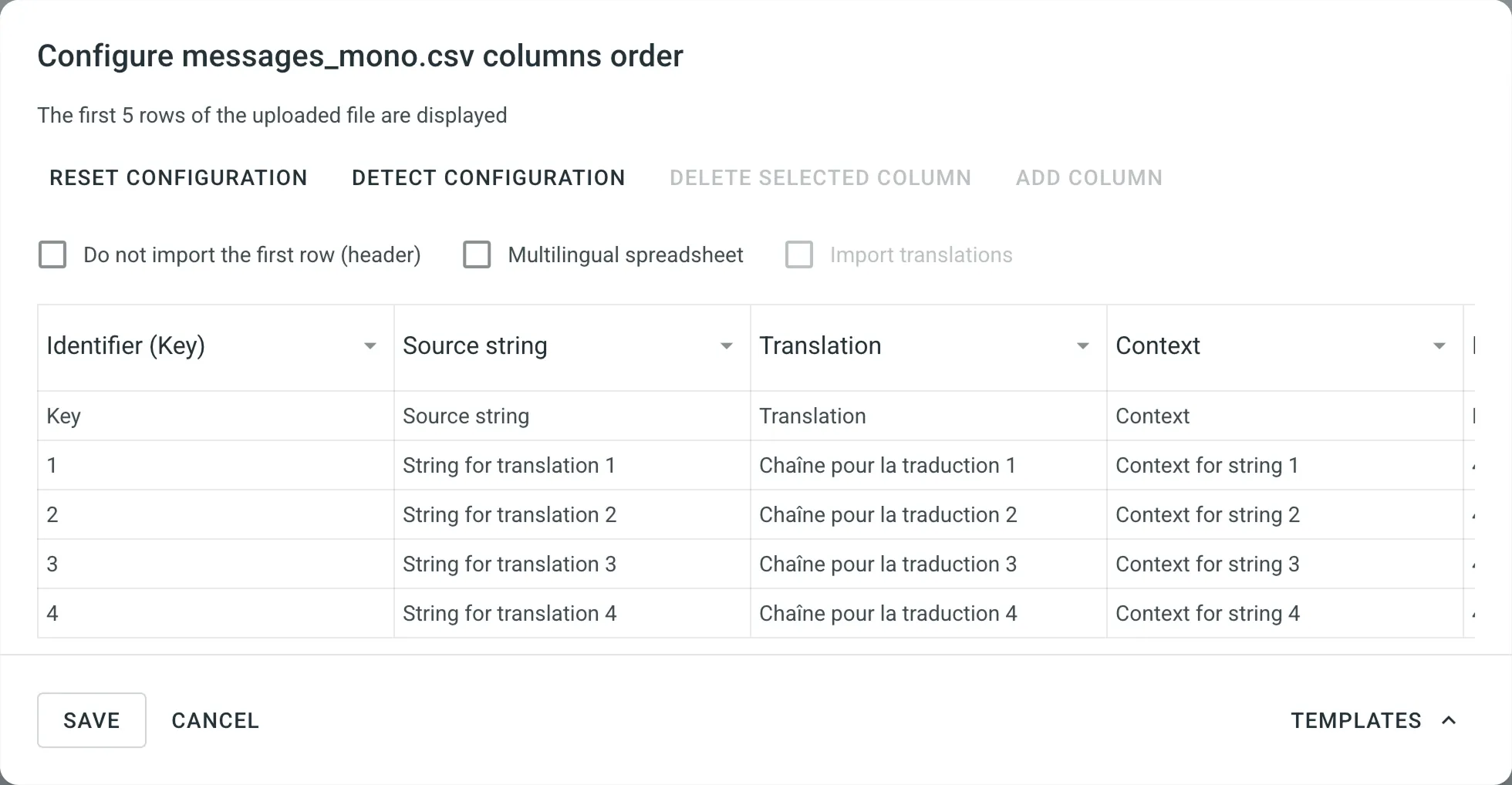Click the Add Column button
Screen dimensions: 1512x785
click(x=1088, y=178)
